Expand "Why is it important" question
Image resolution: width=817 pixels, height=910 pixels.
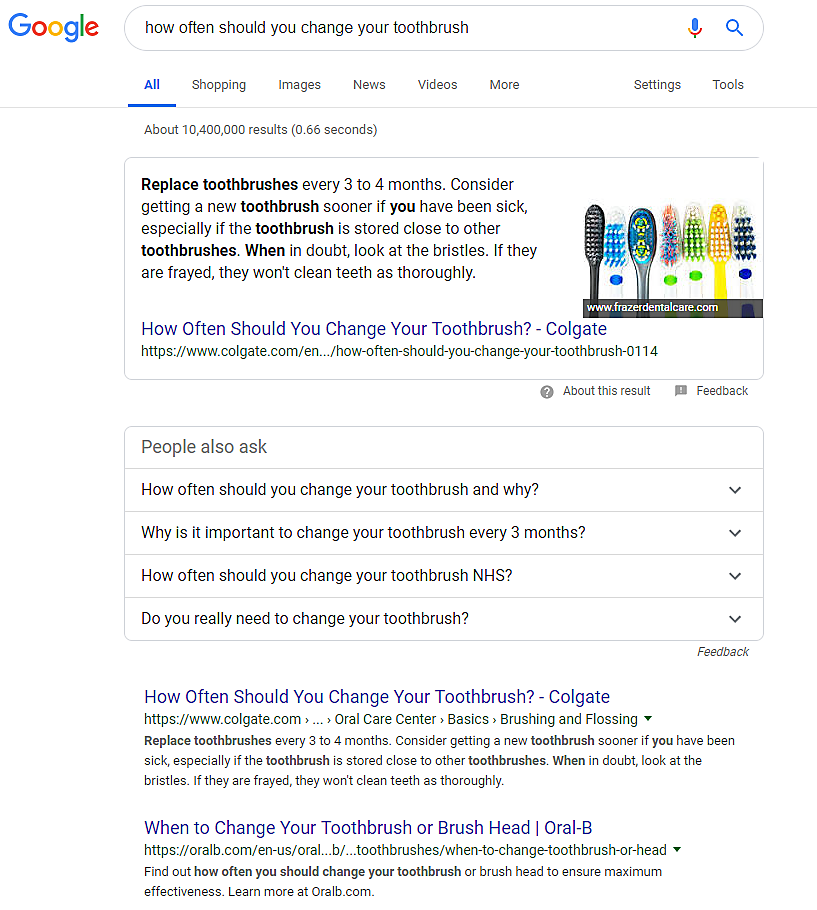[x=735, y=533]
